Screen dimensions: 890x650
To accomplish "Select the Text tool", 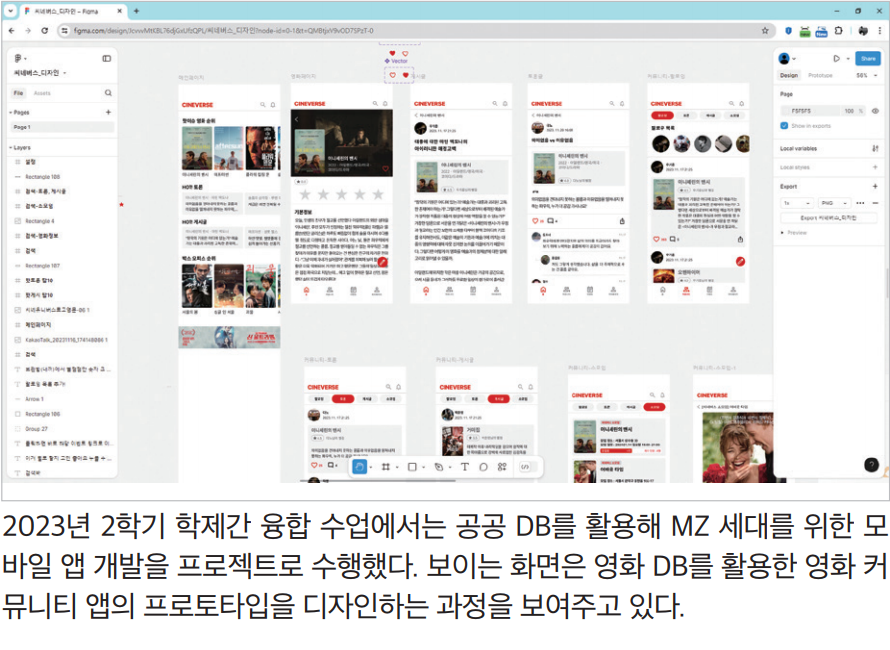I will click(464, 467).
